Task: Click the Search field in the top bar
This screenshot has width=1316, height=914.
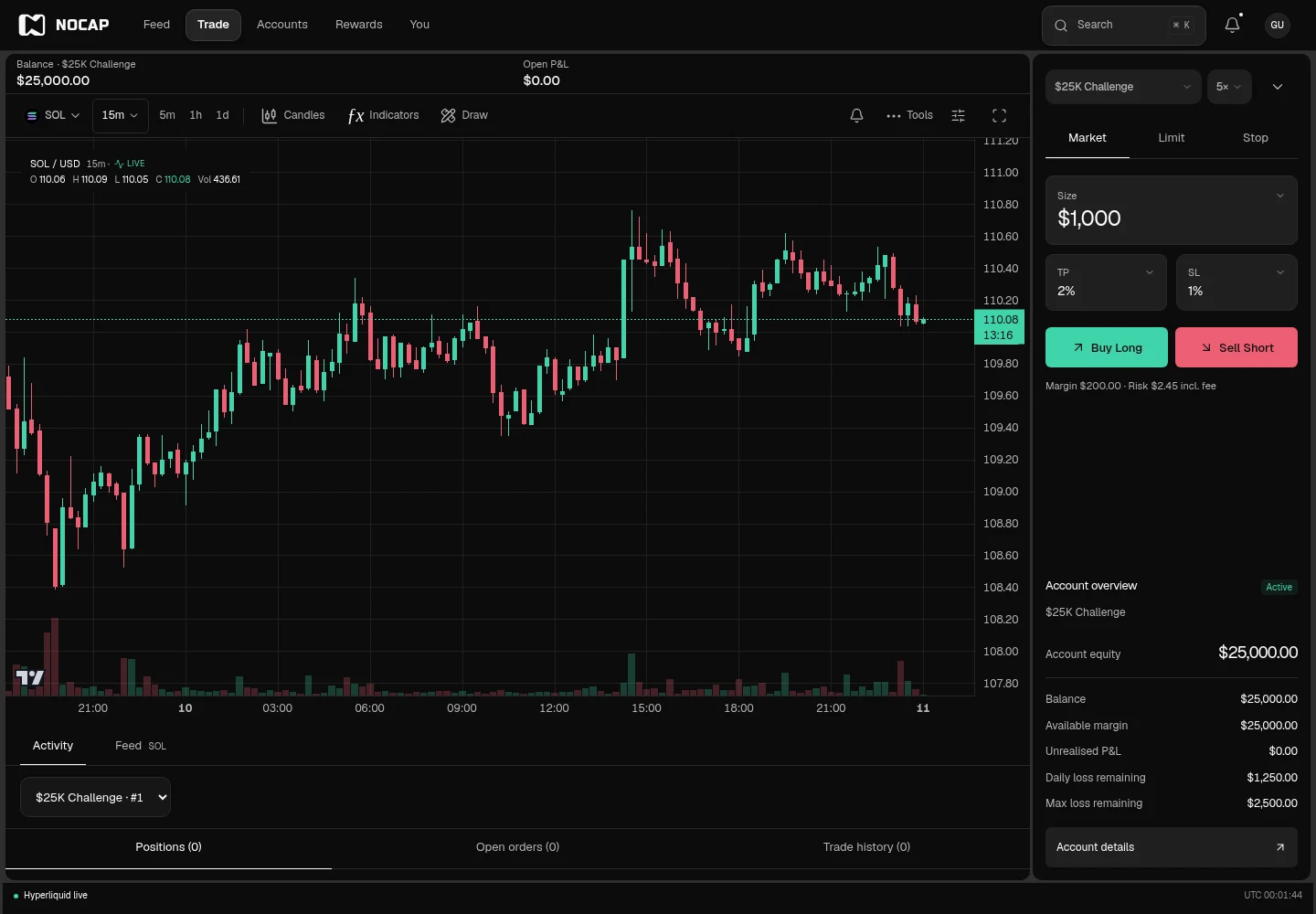Action: tap(1124, 26)
